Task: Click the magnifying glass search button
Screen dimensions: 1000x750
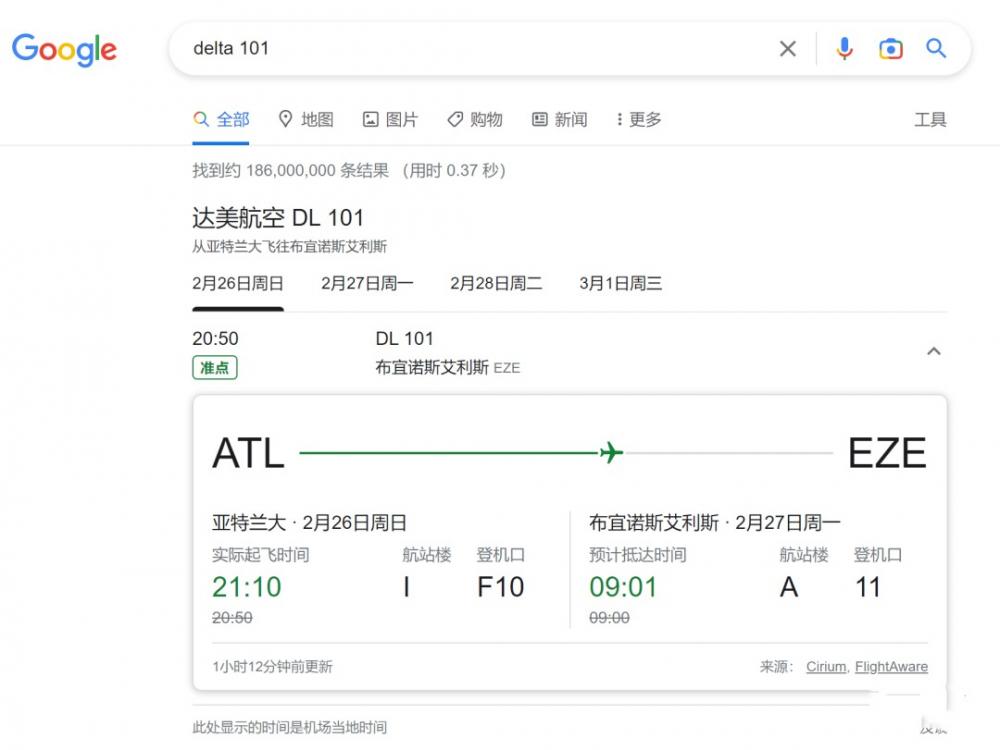Action: (x=936, y=49)
